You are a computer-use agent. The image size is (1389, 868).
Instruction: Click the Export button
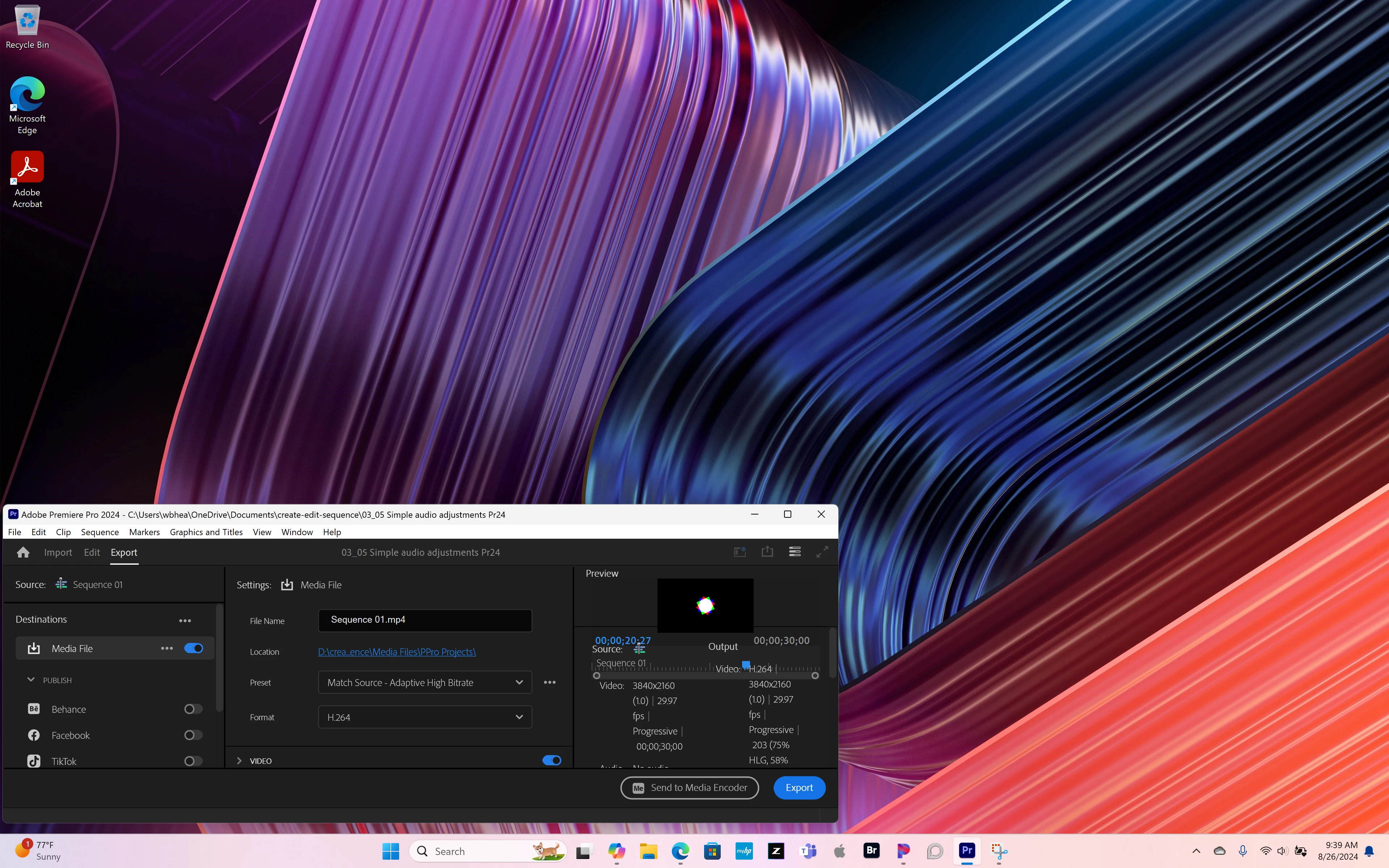799,788
